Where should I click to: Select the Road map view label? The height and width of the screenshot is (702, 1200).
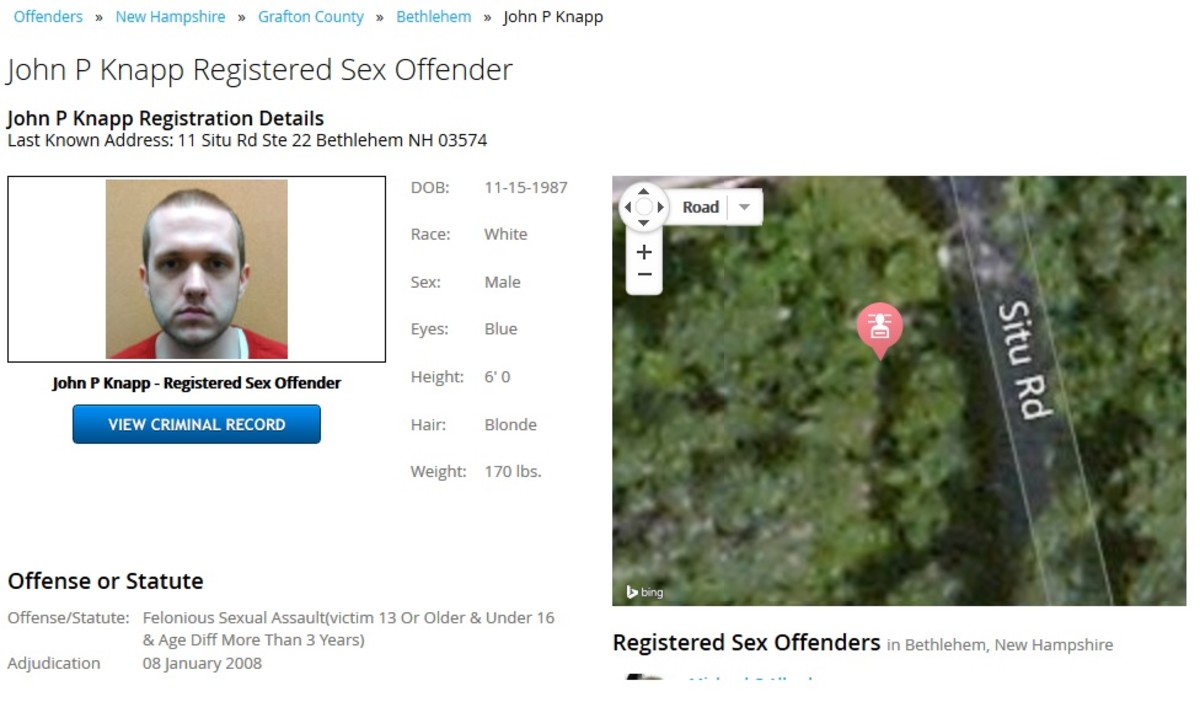pos(700,207)
